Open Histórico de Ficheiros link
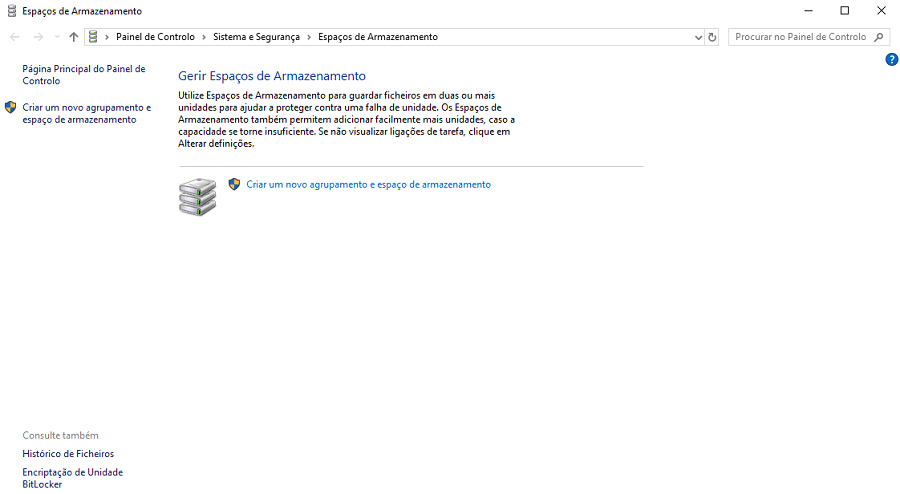Image resolution: width=900 pixels, height=494 pixels. pos(68,453)
